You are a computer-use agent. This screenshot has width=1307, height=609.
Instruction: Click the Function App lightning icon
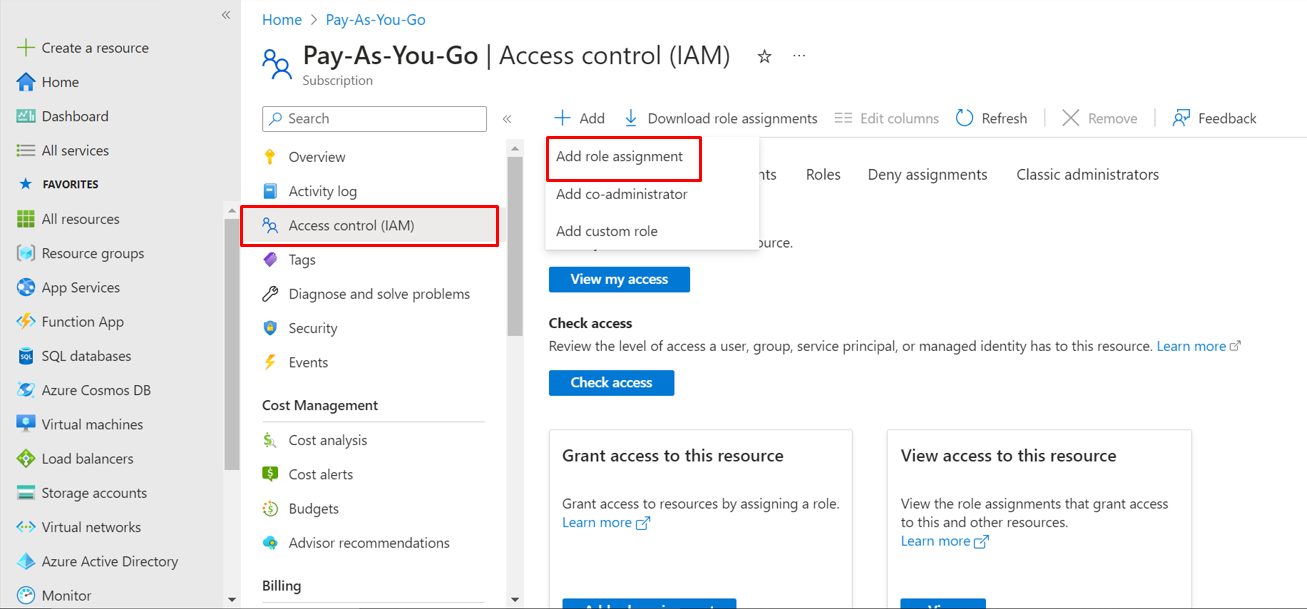[26, 322]
